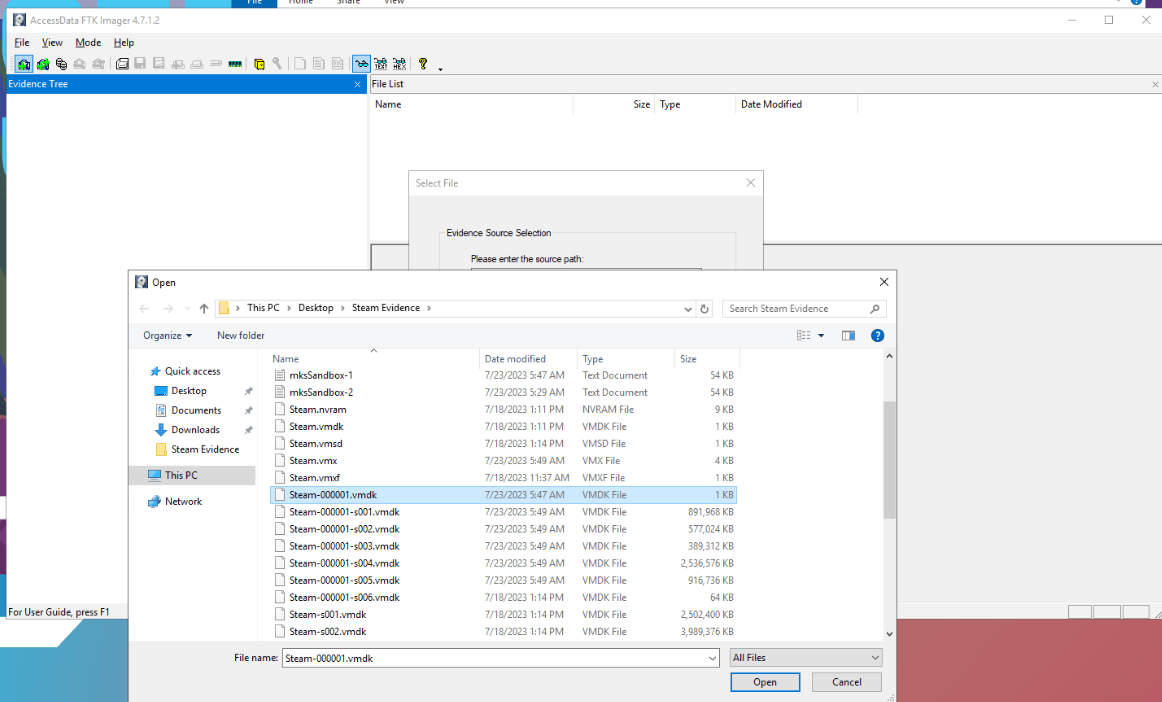Select the Steam.vmx file
Viewport: 1162px width, 702px height.
[504, 460]
